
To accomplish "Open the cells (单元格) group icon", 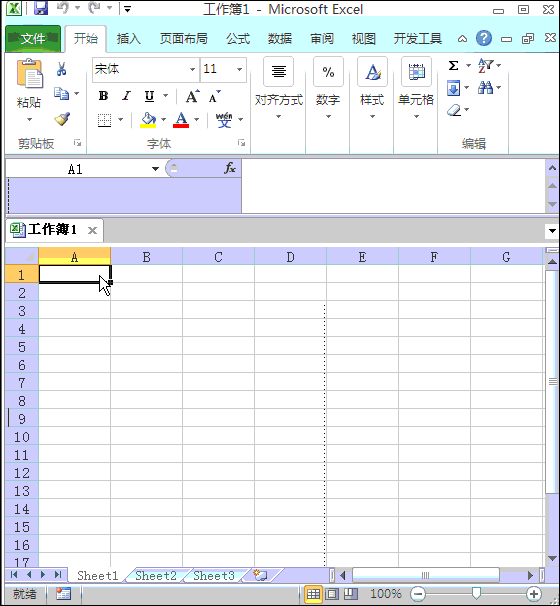I will tap(416, 71).
